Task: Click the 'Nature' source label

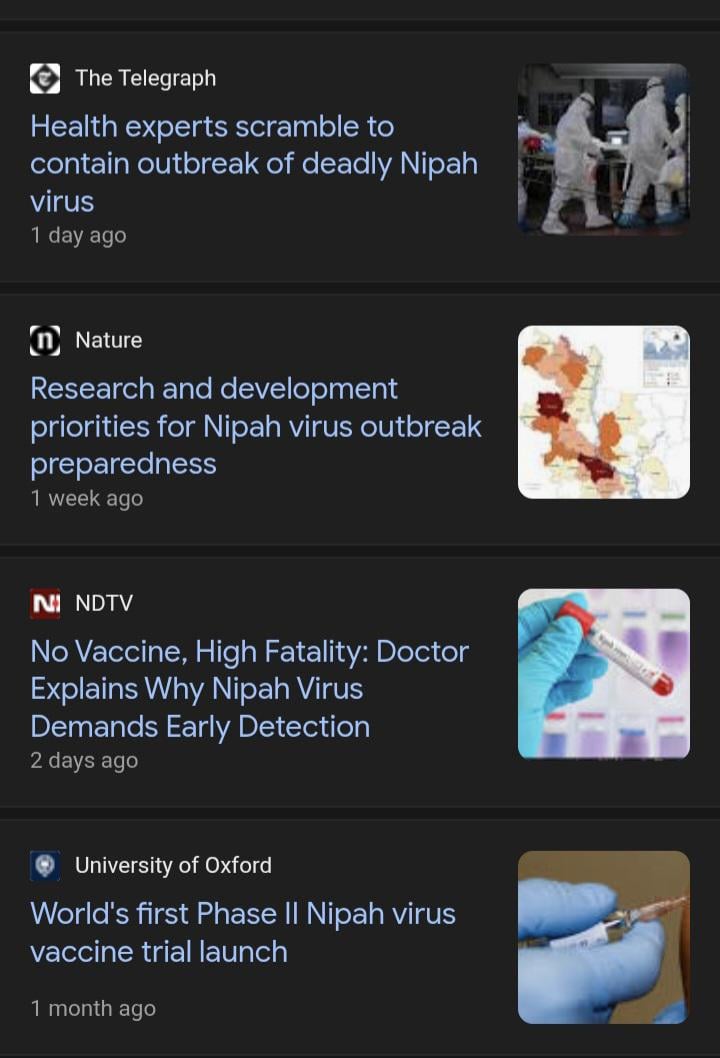Action: [108, 340]
